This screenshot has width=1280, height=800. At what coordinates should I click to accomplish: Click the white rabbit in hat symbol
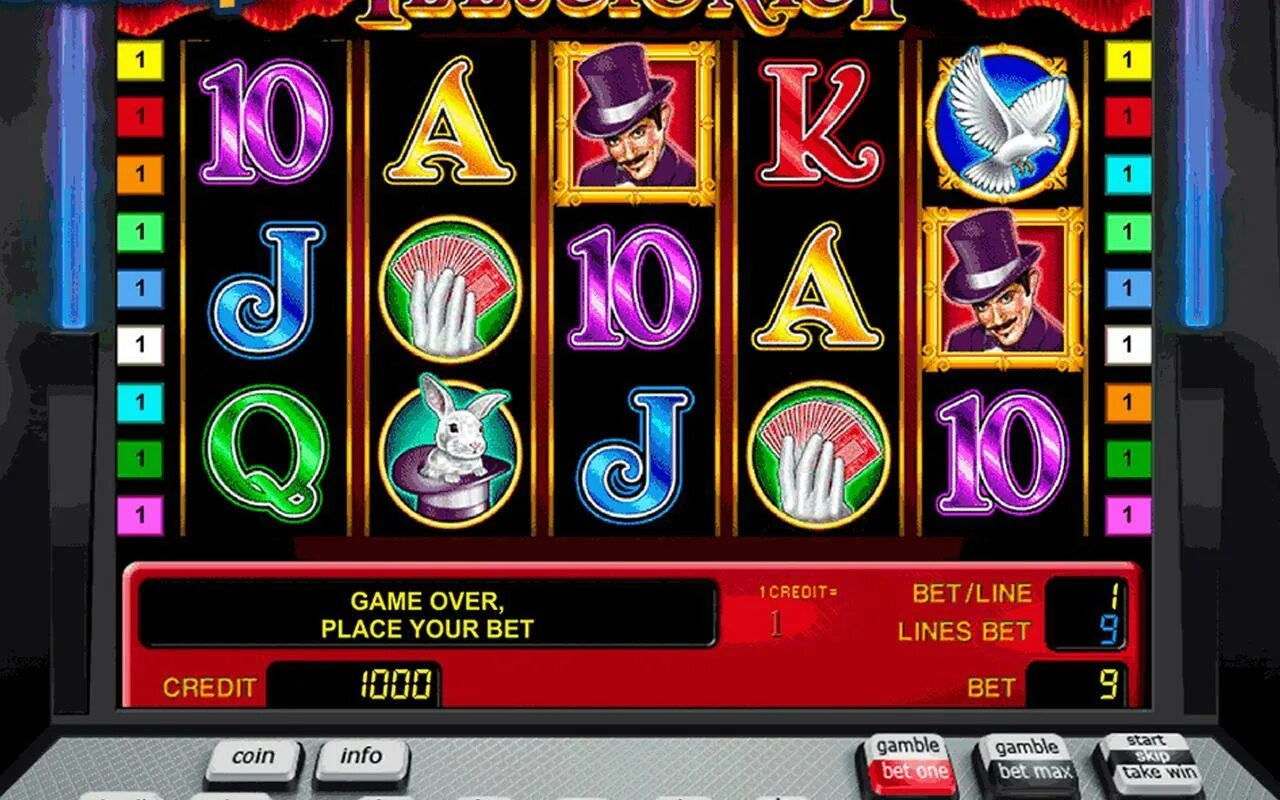click(450, 454)
